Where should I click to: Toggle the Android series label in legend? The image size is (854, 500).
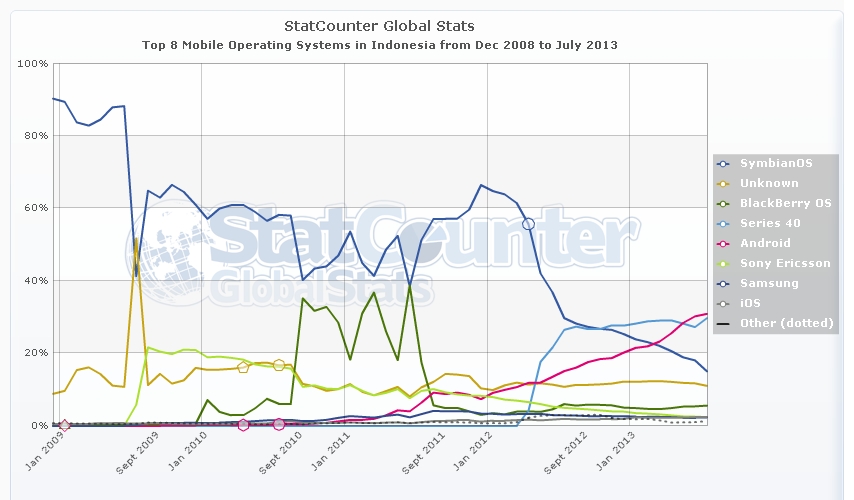click(764, 243)
